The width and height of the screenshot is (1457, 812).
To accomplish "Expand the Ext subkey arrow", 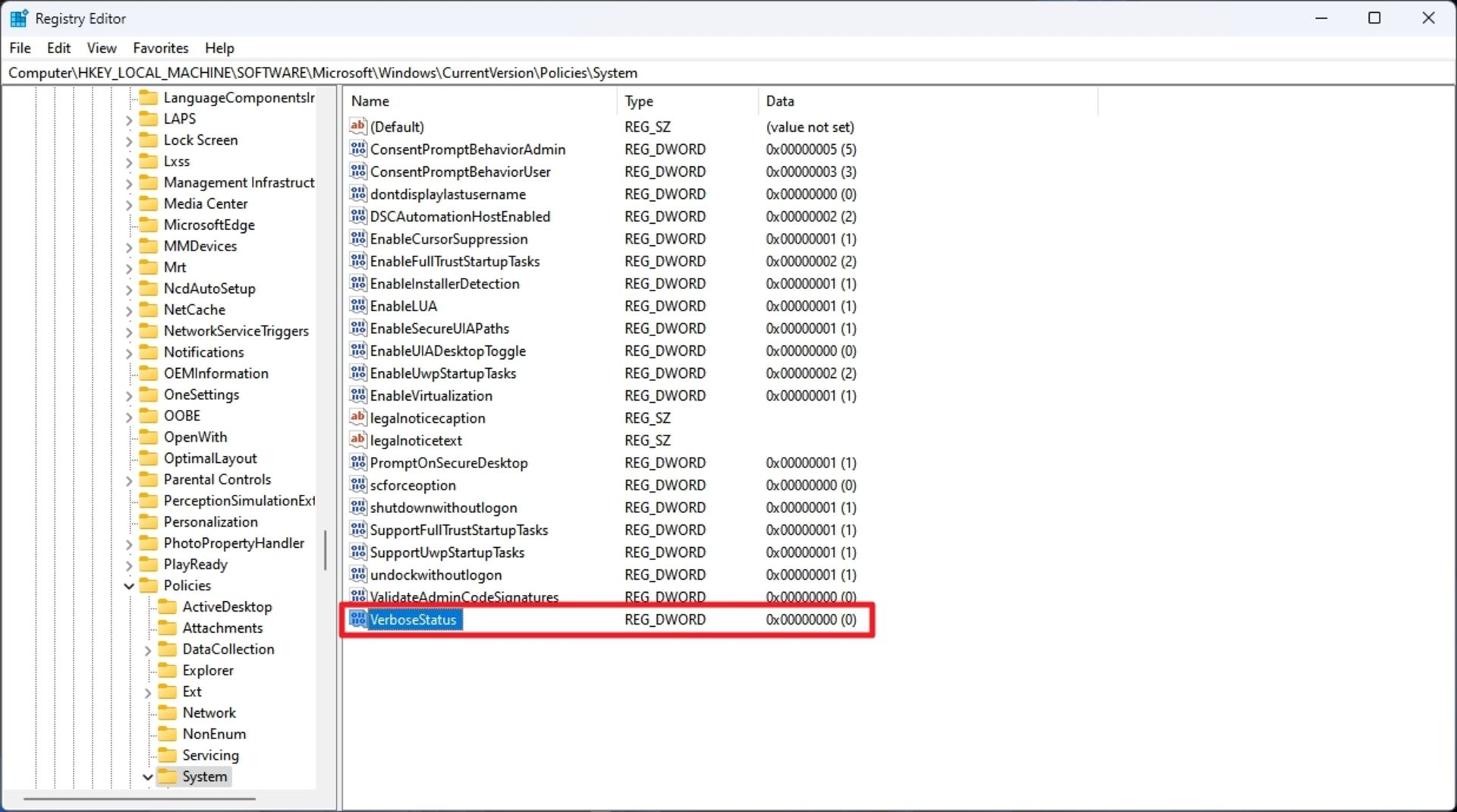I will point(148,692).
